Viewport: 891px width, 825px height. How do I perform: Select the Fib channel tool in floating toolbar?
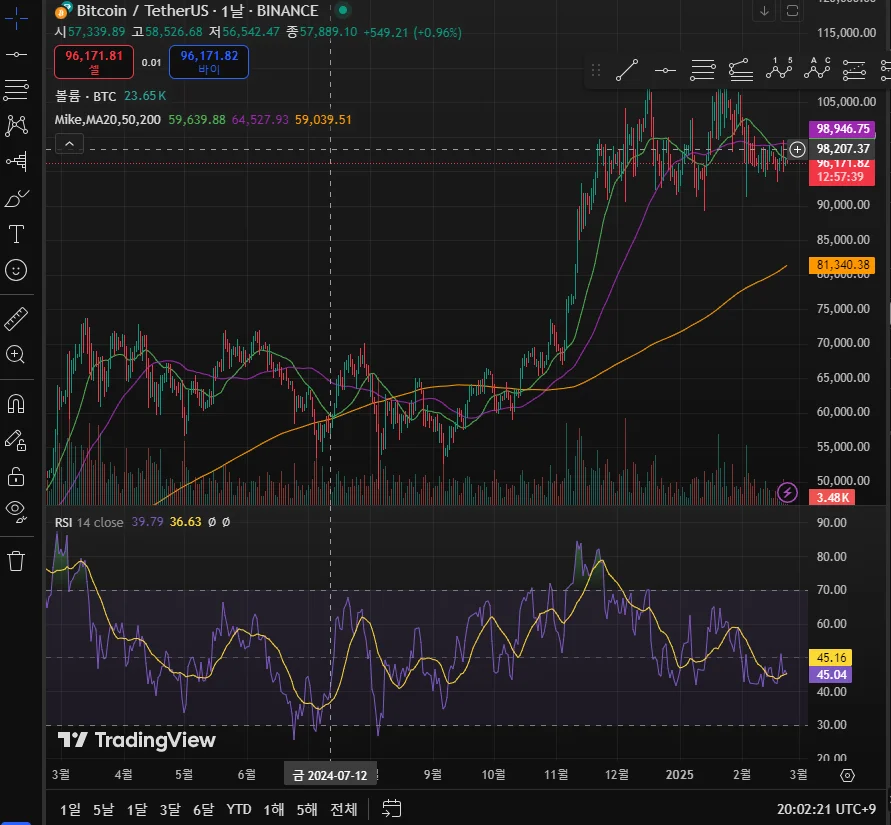click(x=854, y=70)
